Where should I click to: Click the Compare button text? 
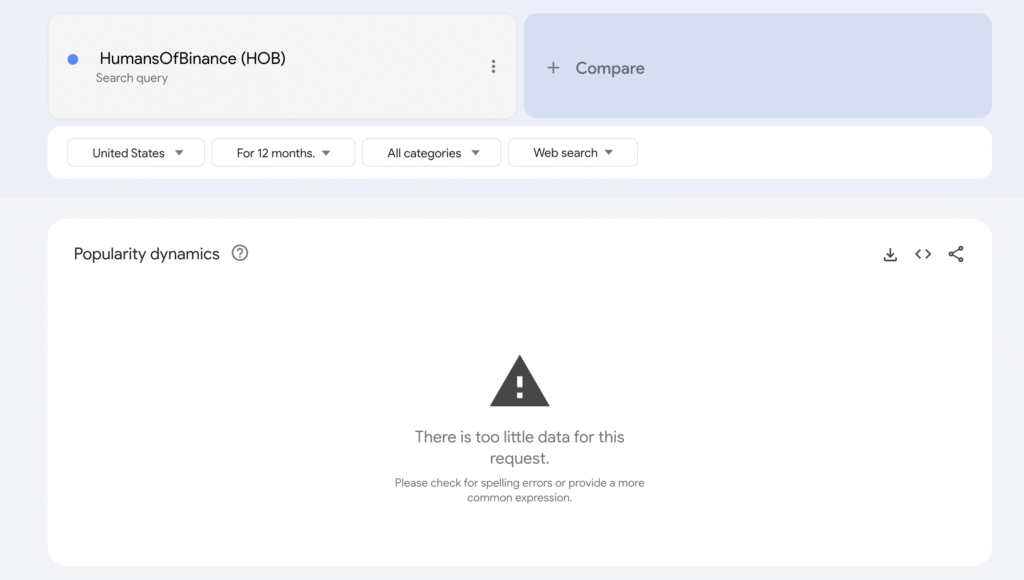pyautogui.click(x=610, y=68)
